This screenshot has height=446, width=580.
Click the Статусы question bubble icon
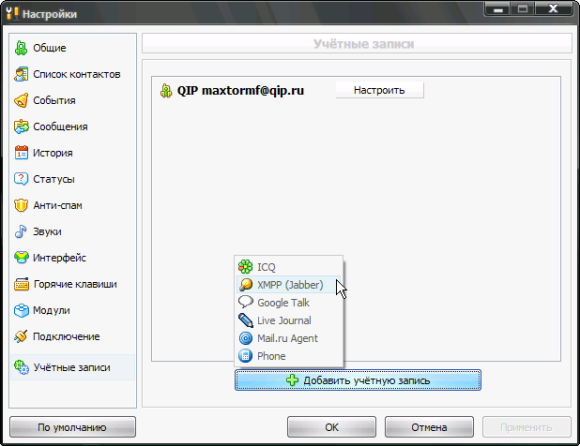coord(21,179)
